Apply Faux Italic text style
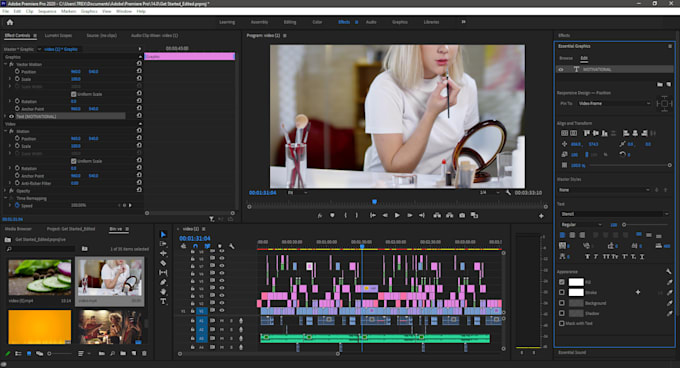 (x=596, y=257)
